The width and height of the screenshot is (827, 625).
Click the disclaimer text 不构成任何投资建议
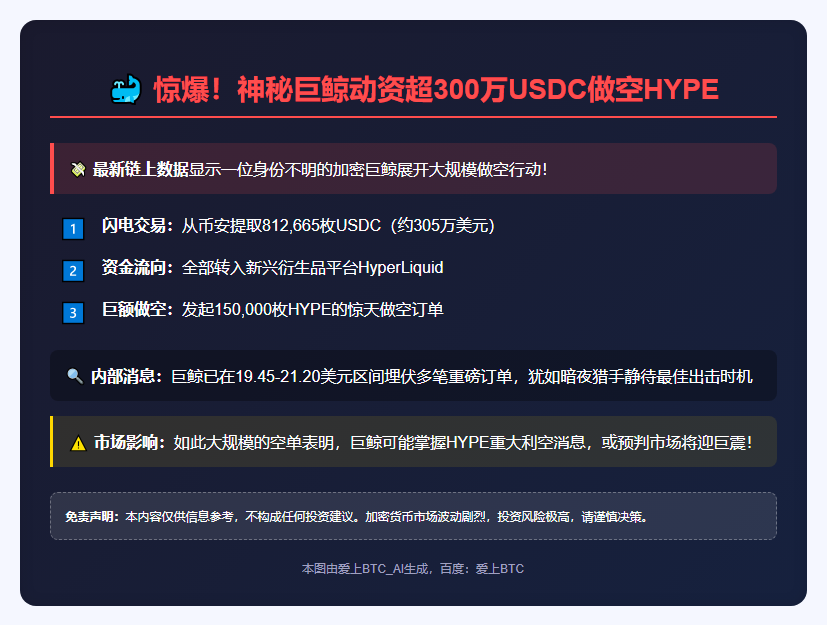300,517
